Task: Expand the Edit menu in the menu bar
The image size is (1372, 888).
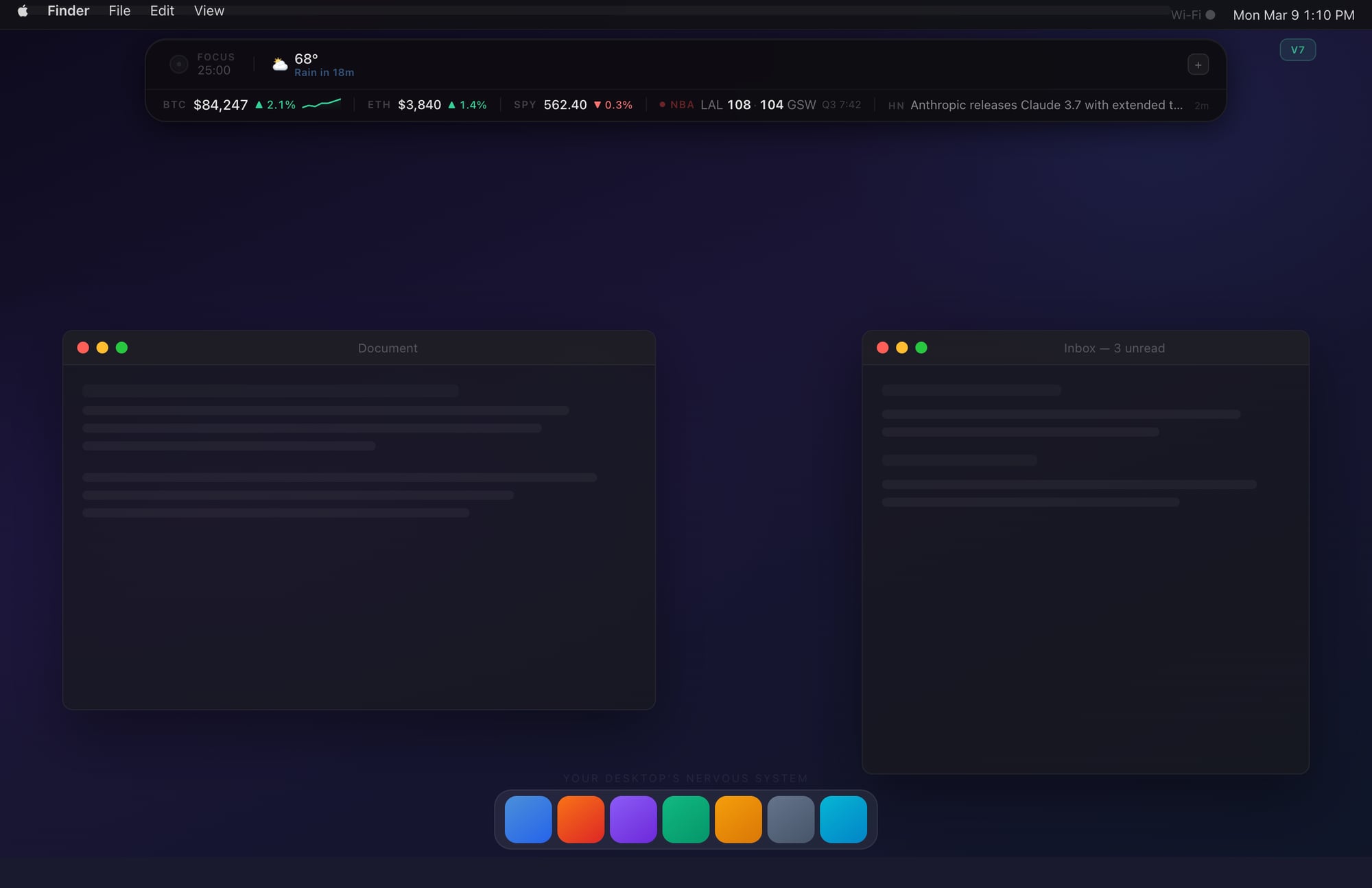Action: 161,11
